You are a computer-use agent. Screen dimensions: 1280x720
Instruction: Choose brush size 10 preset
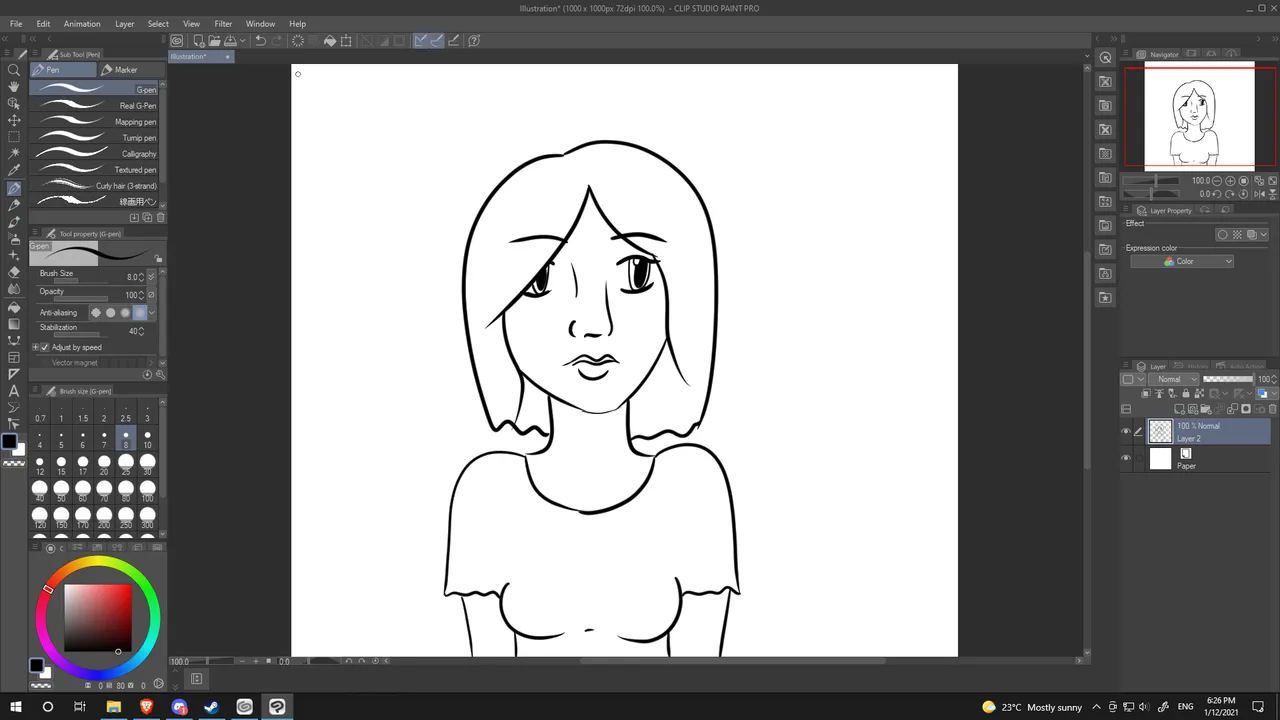tap(147, 438)
